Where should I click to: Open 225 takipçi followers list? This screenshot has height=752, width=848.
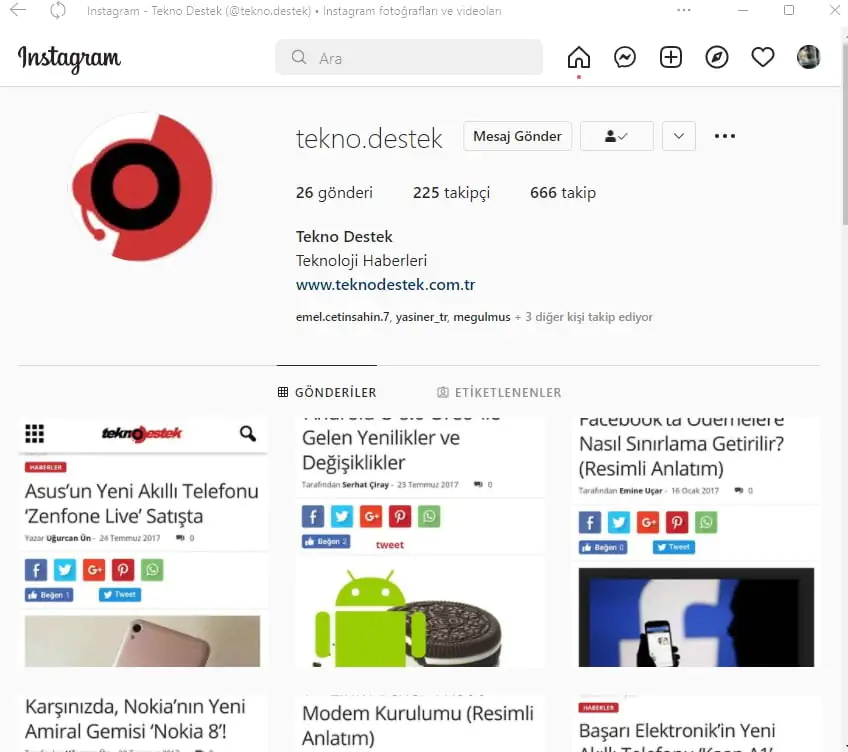pos(452,193)
